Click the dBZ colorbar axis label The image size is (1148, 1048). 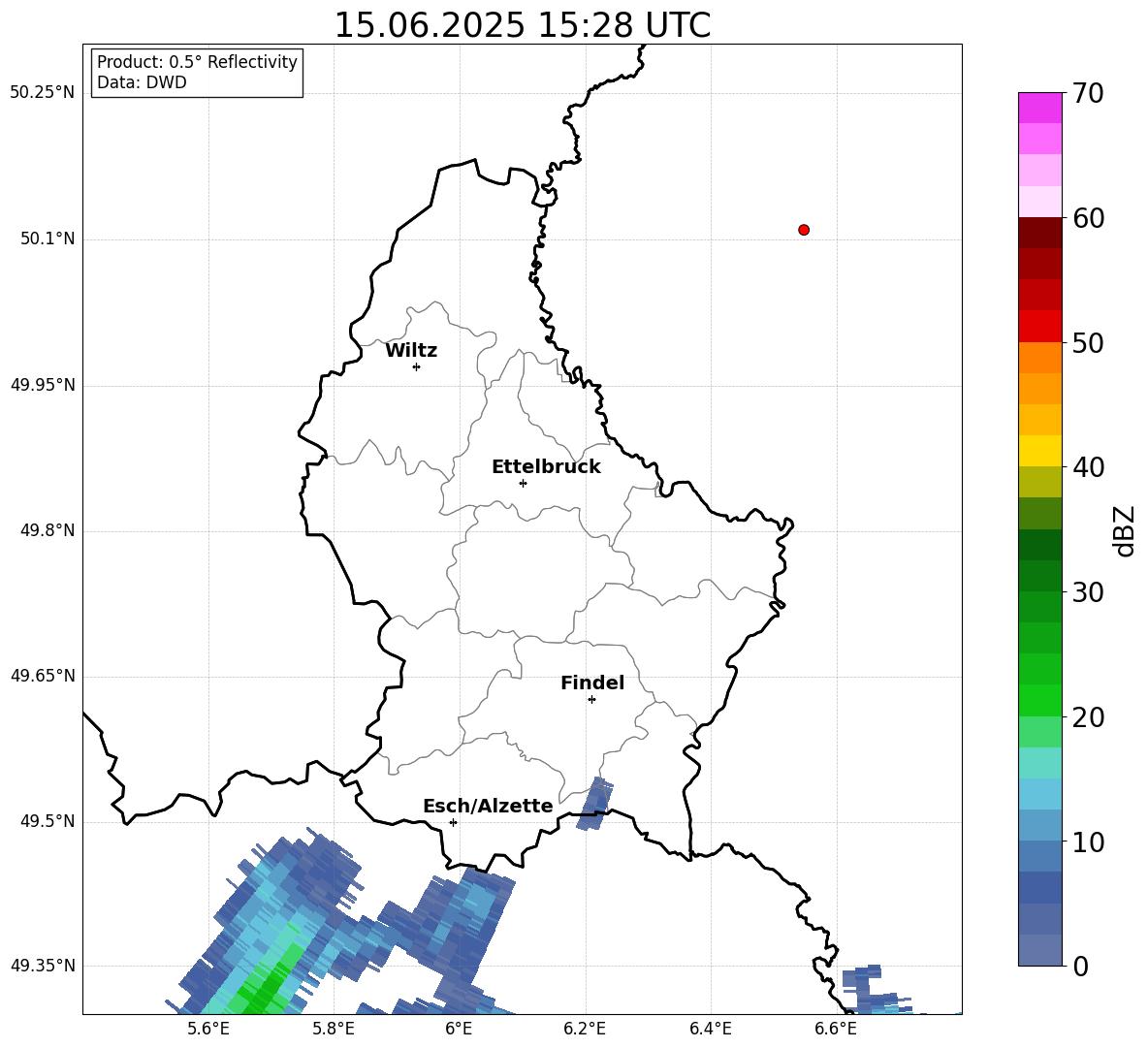[1125, 531]
